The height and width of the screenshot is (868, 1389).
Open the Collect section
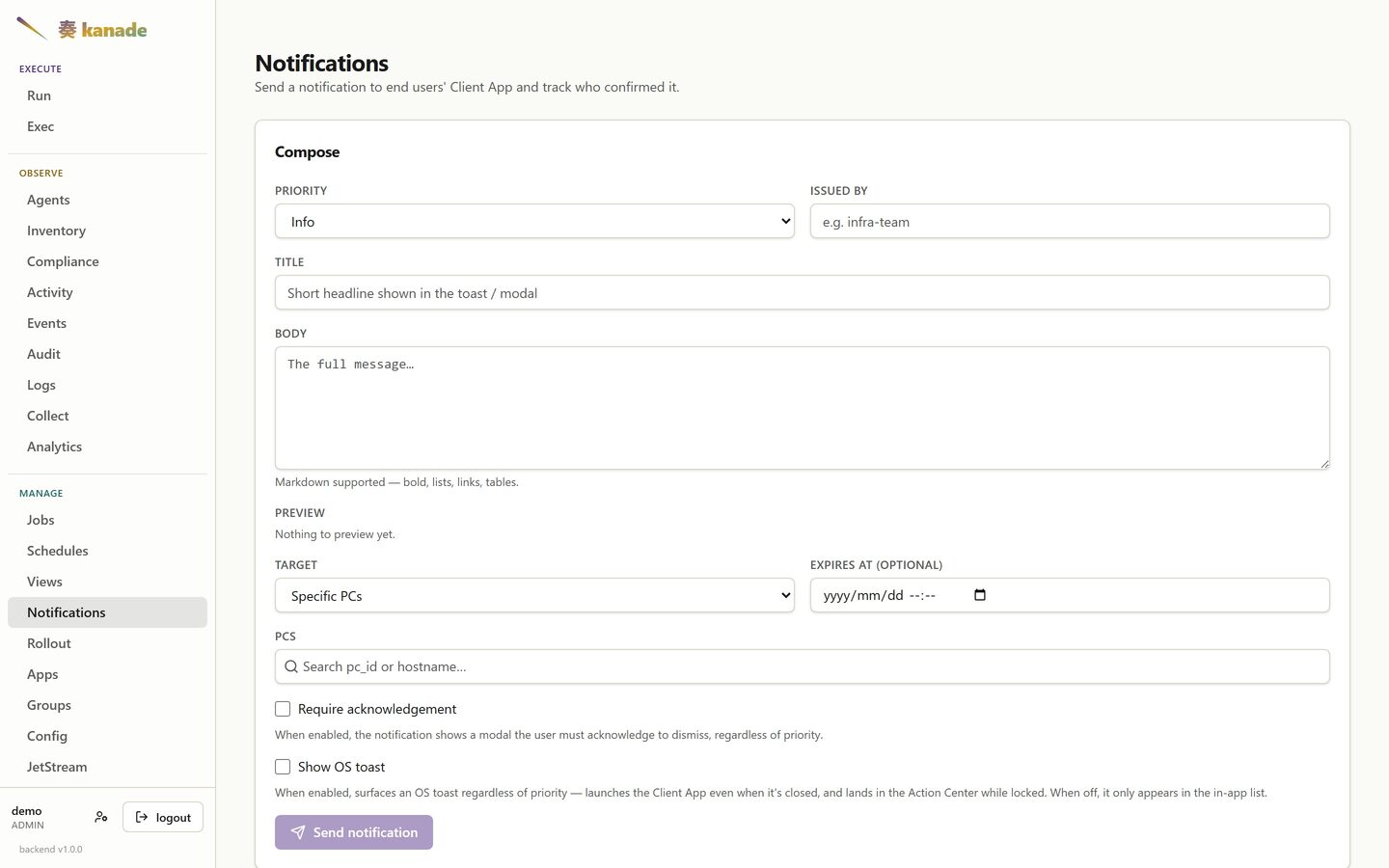tap(107, 416)
